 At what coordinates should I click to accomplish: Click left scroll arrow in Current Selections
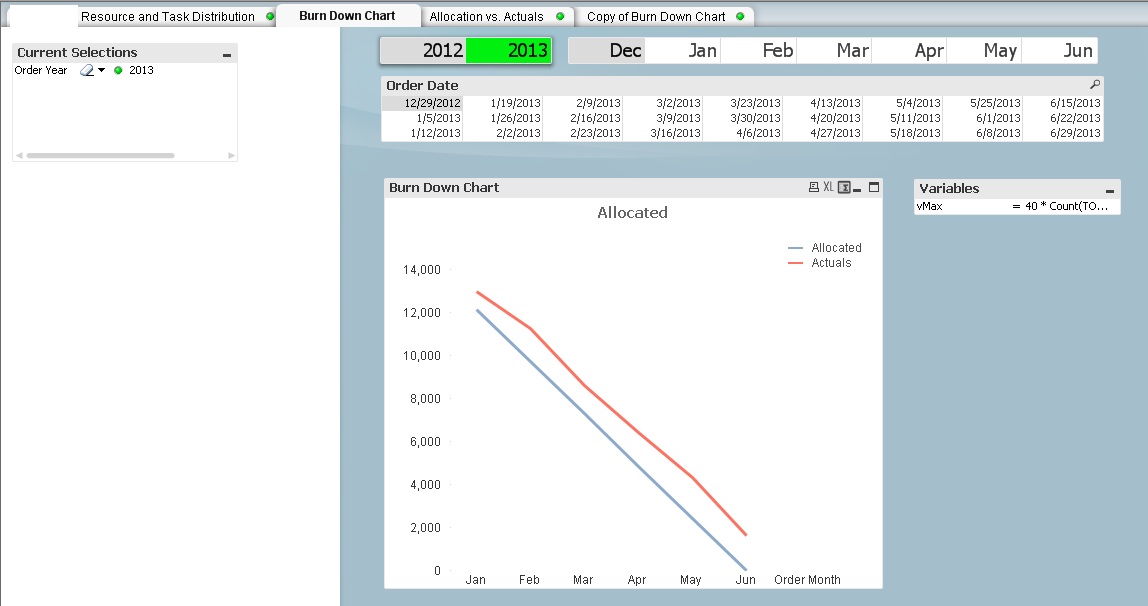[19, 155]
